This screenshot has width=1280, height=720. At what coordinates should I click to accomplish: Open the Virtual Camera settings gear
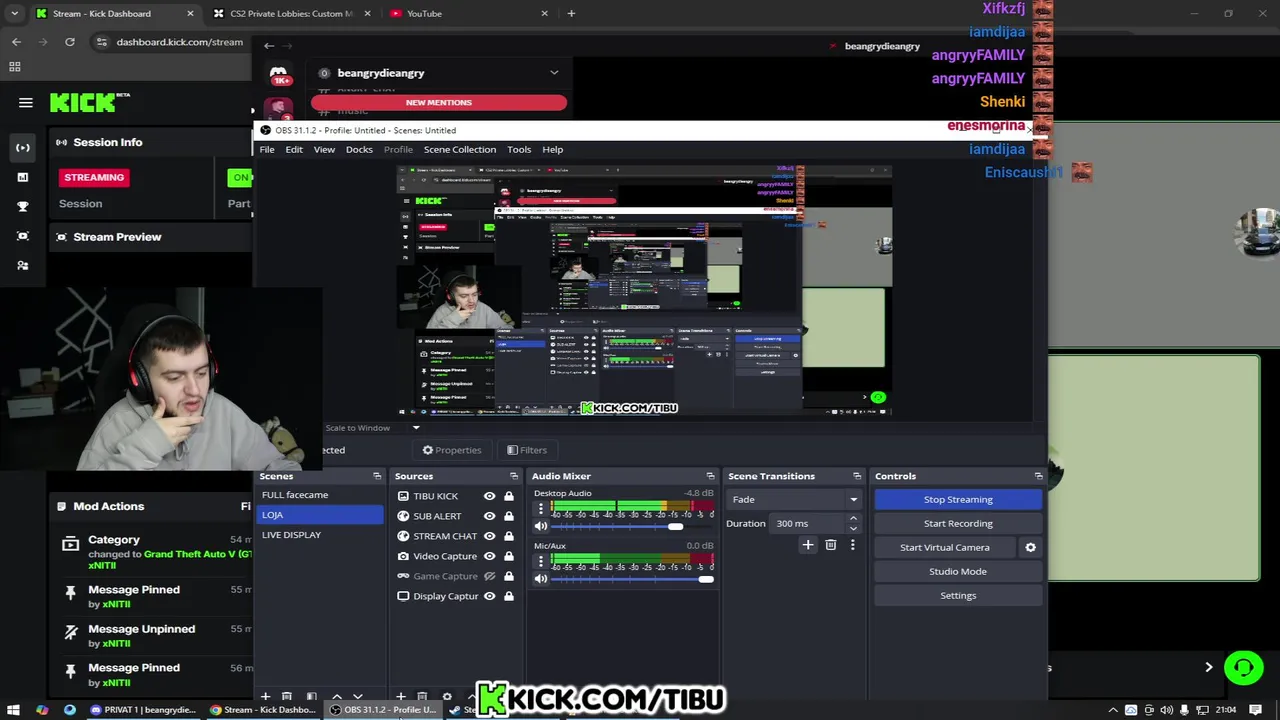coord(1030,547)
